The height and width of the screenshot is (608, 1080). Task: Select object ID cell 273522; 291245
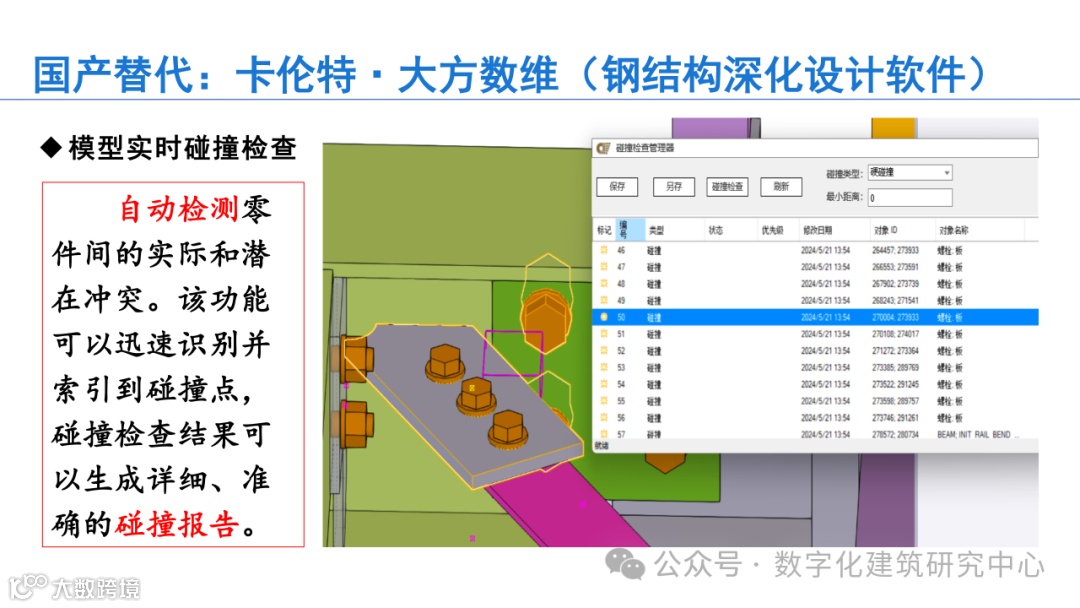point(895,384)
